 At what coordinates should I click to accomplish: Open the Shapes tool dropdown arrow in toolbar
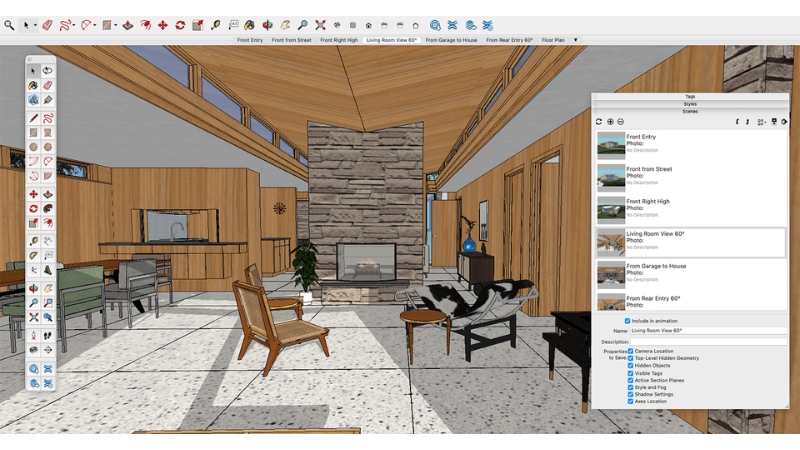click(x=116, y=25)
